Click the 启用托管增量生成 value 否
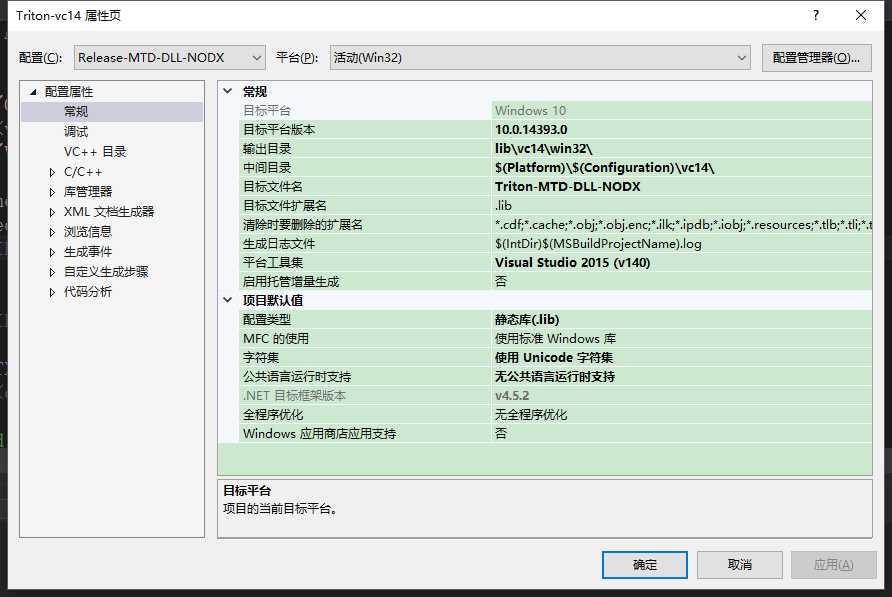 pyautogui.click(x=682, y=281)
